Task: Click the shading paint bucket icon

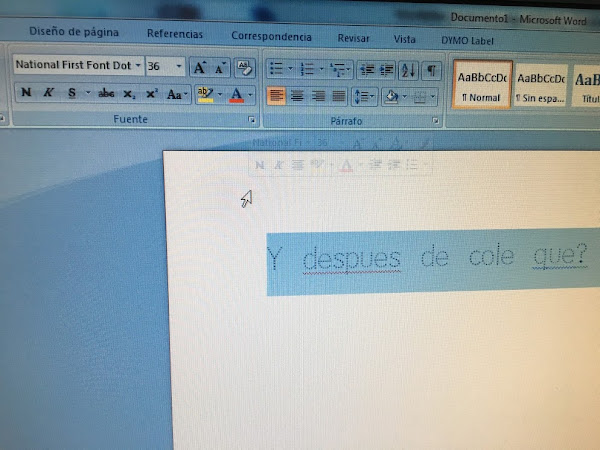Action: click(391, 97)
